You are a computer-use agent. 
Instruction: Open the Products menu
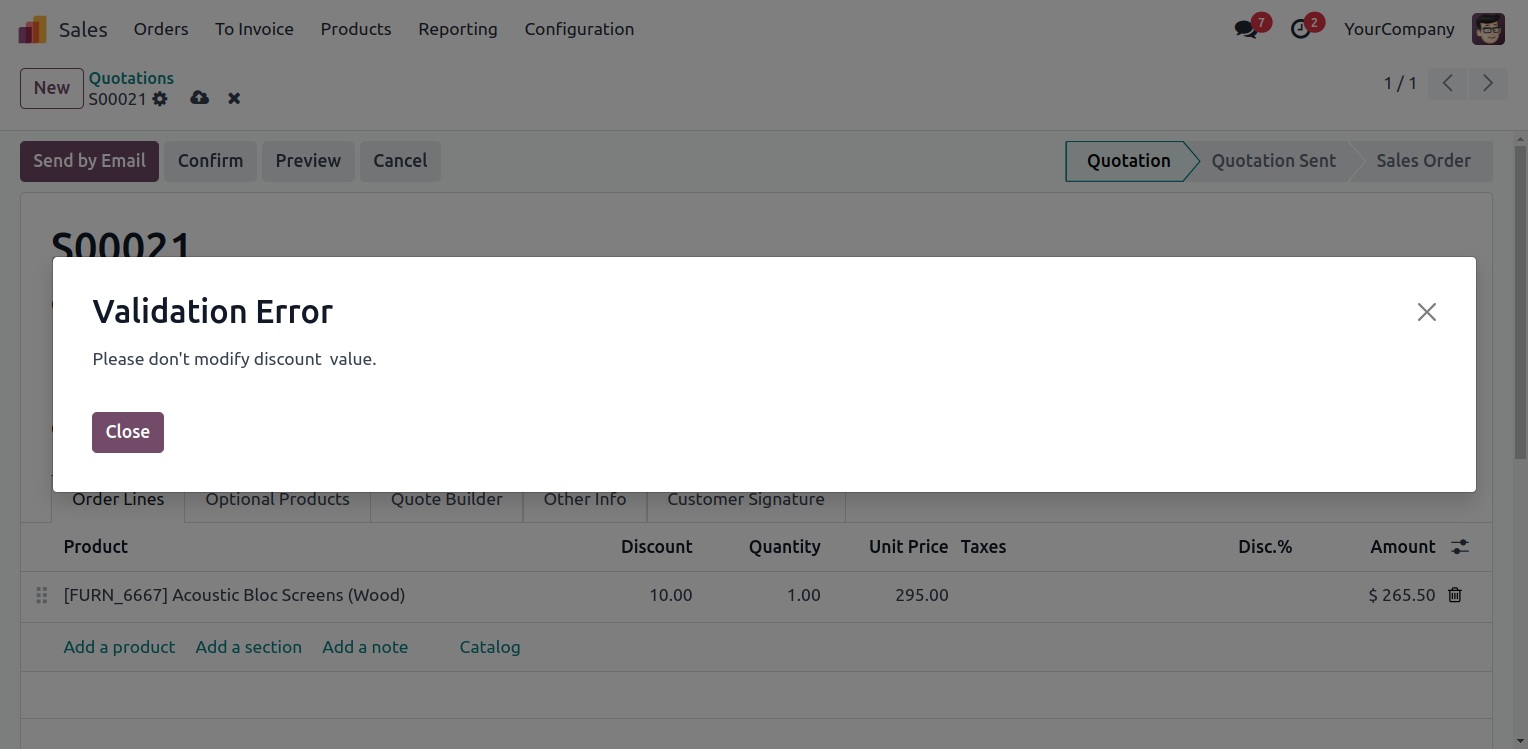pos(356,29)
